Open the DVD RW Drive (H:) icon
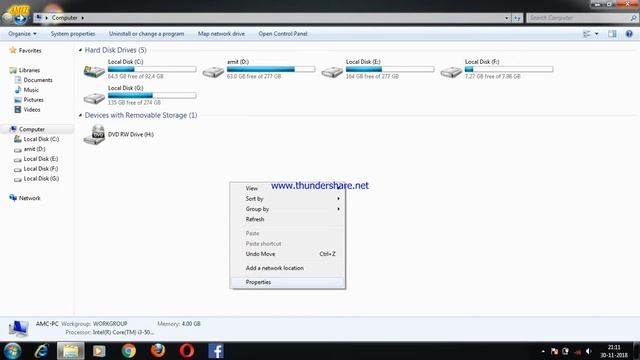 click(94, 135)
